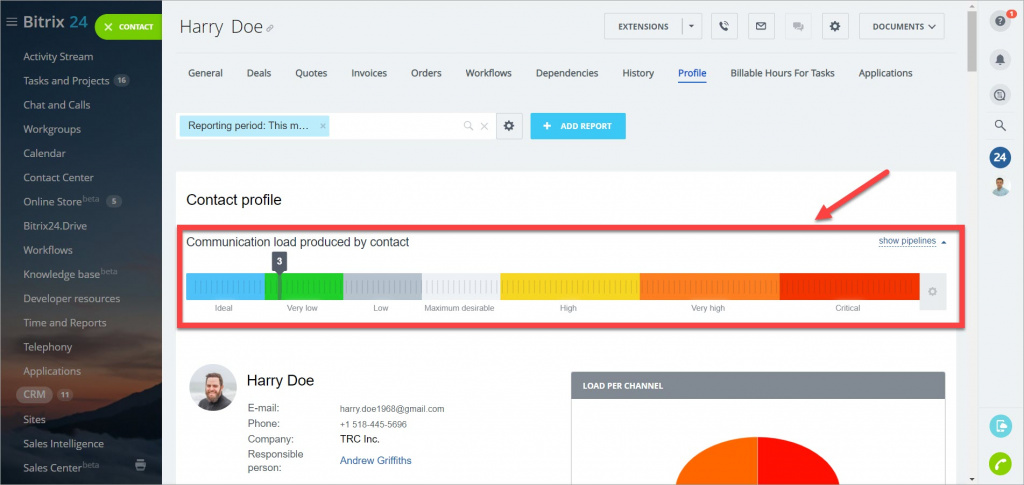Click the ADD REPORT button
The height and width of the screenshot is (485, 1024).
(578, 126)
